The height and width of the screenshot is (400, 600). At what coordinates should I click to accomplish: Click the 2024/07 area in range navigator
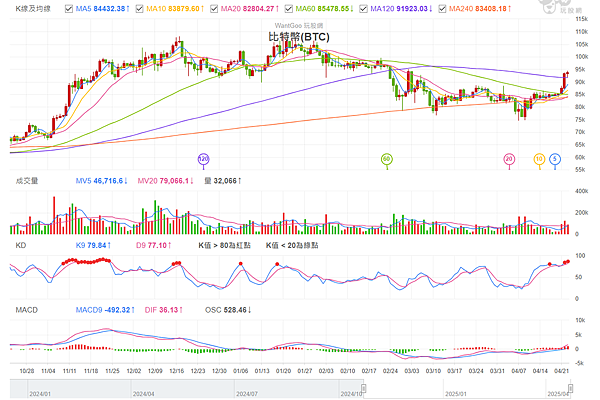(247, 393)
